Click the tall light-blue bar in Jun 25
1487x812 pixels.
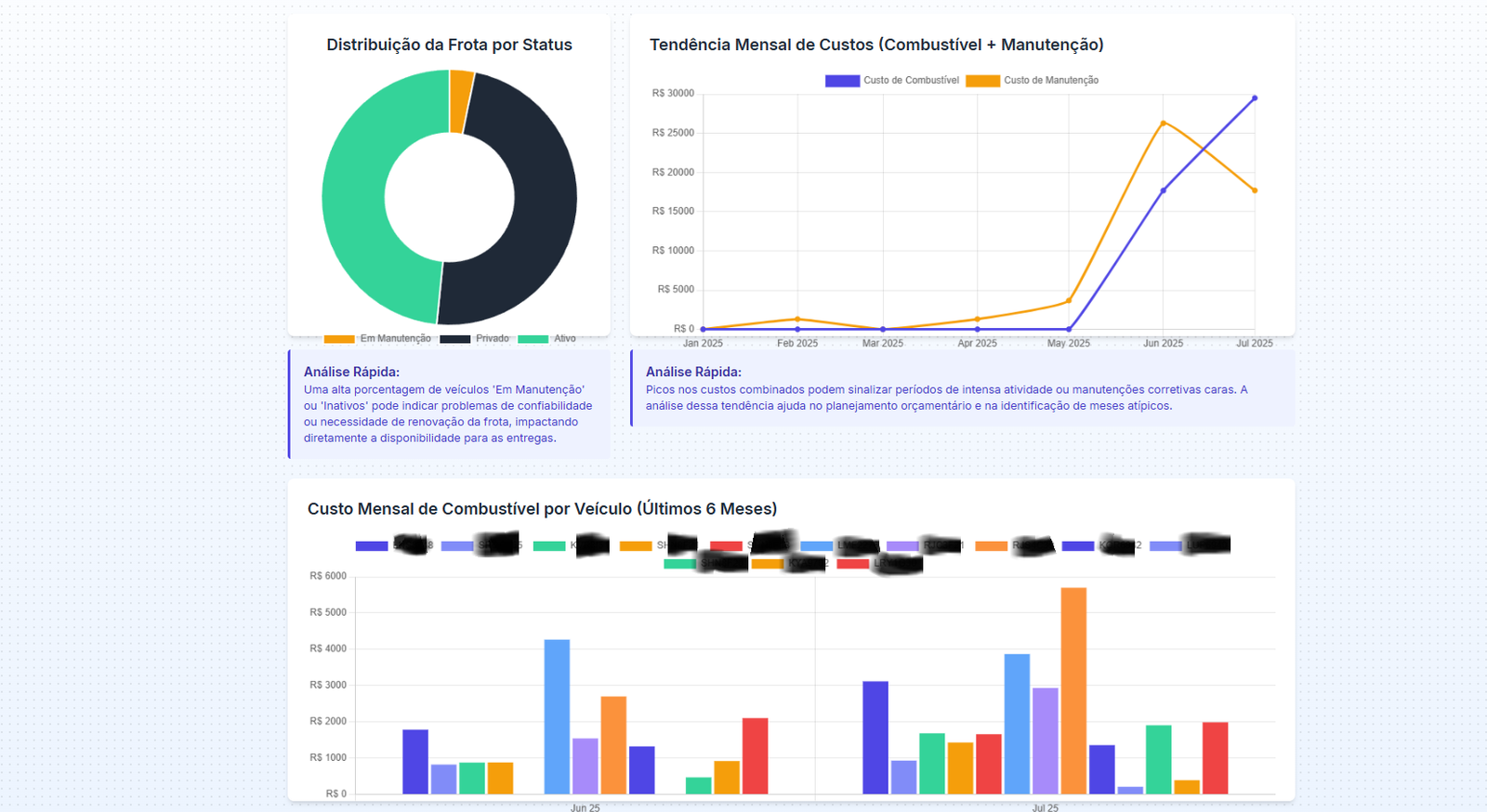point(557,715)
